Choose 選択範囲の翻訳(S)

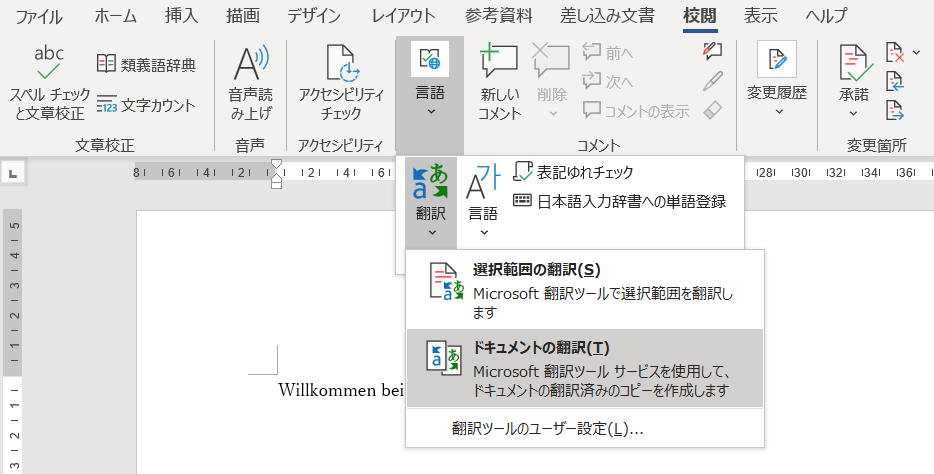tap(585, 290)
